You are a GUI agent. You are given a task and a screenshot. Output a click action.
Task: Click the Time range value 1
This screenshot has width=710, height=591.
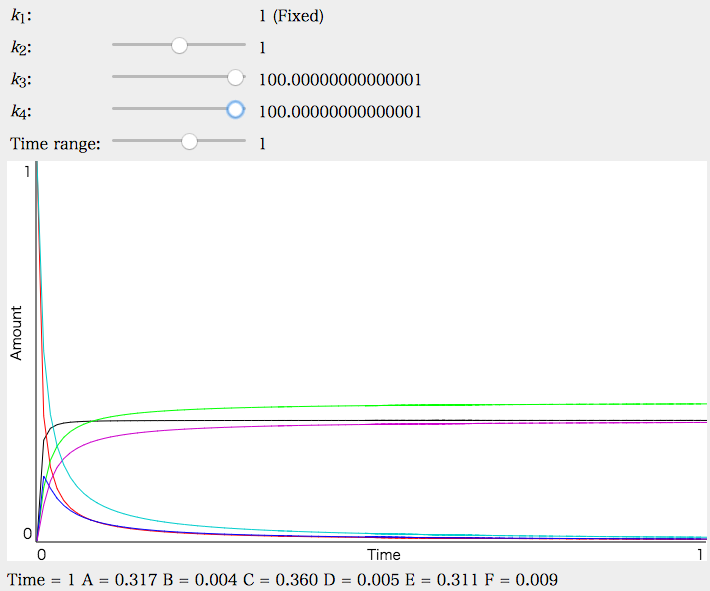[x=262, y=144]
